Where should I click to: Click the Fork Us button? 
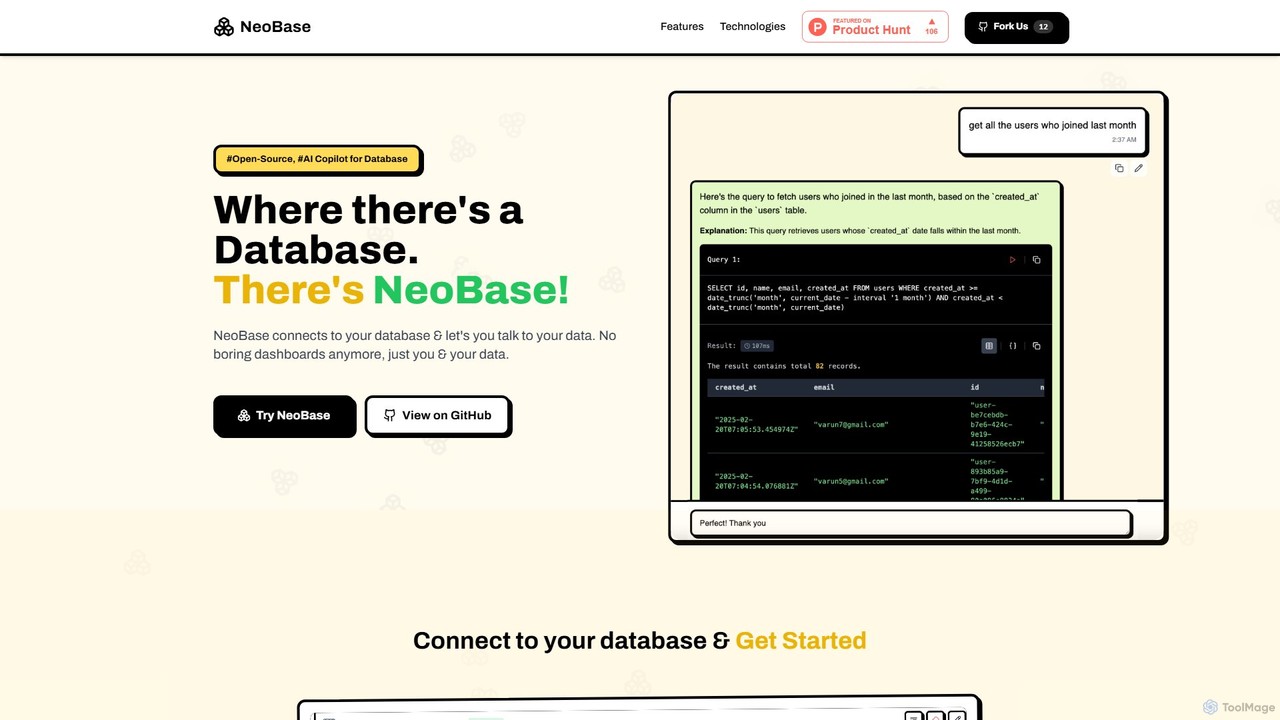point(1016,27)
